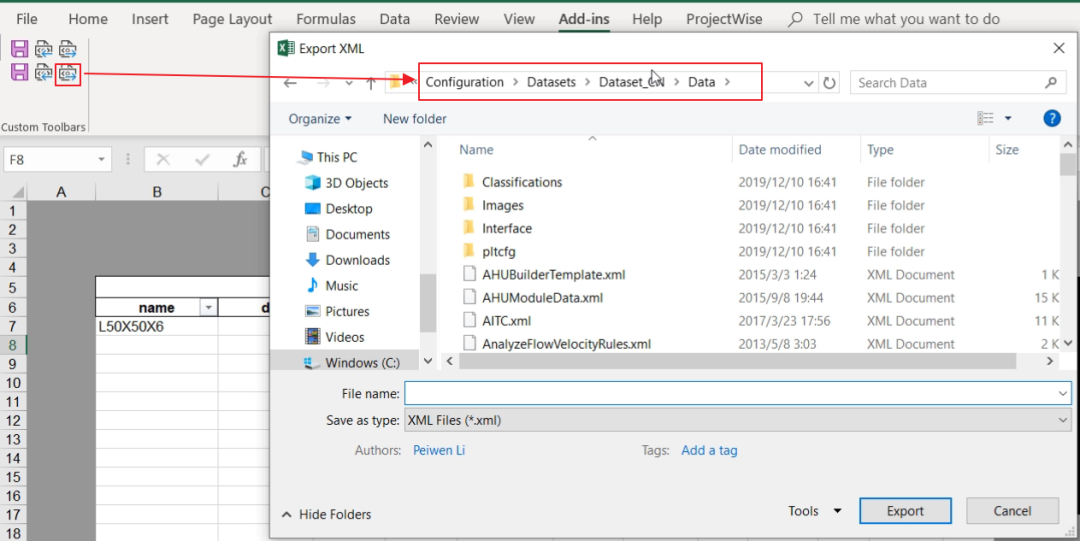Sort files by the Date modified column
1080x541 pixels.
(x=780, y=150)
